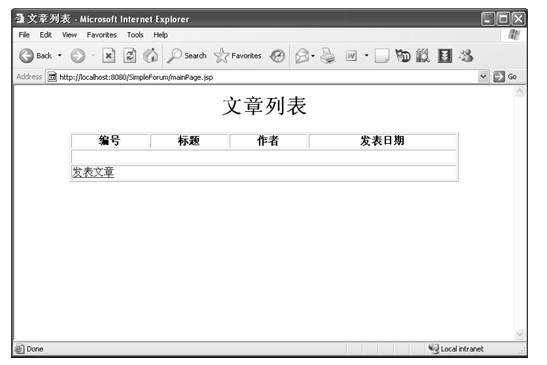Screen dimensions: 547x365
Task: Open the Edit menu
Action: point(45,35)
